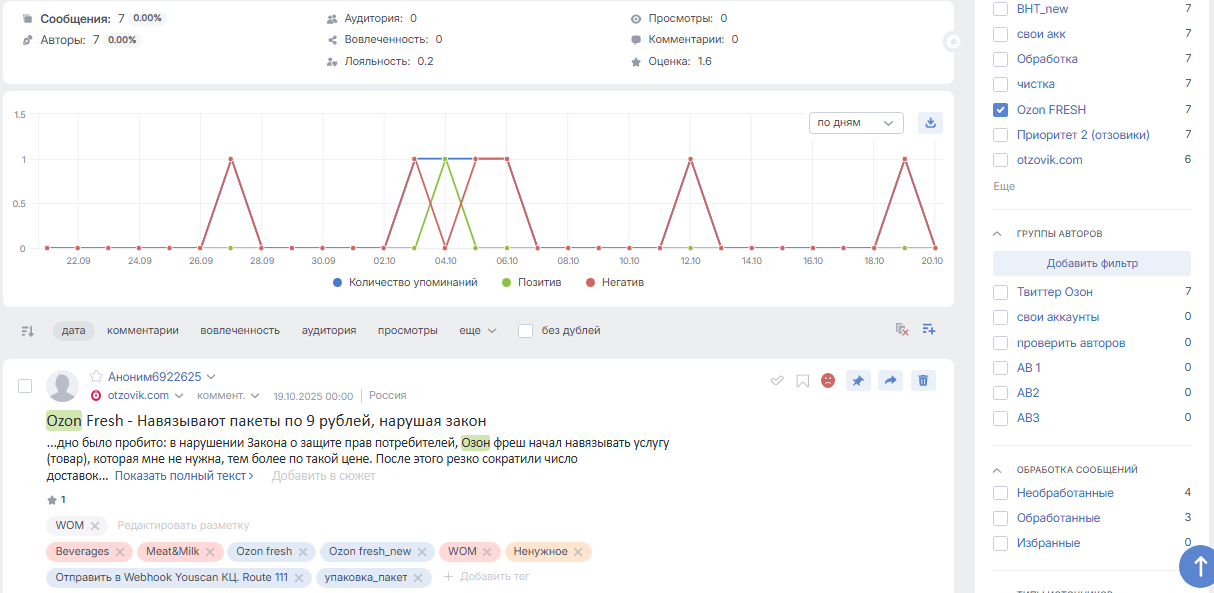The width and height of the screenshot is (1214, 593).
Task: Pin the post with the pin icon
Action: pos(858,380)
